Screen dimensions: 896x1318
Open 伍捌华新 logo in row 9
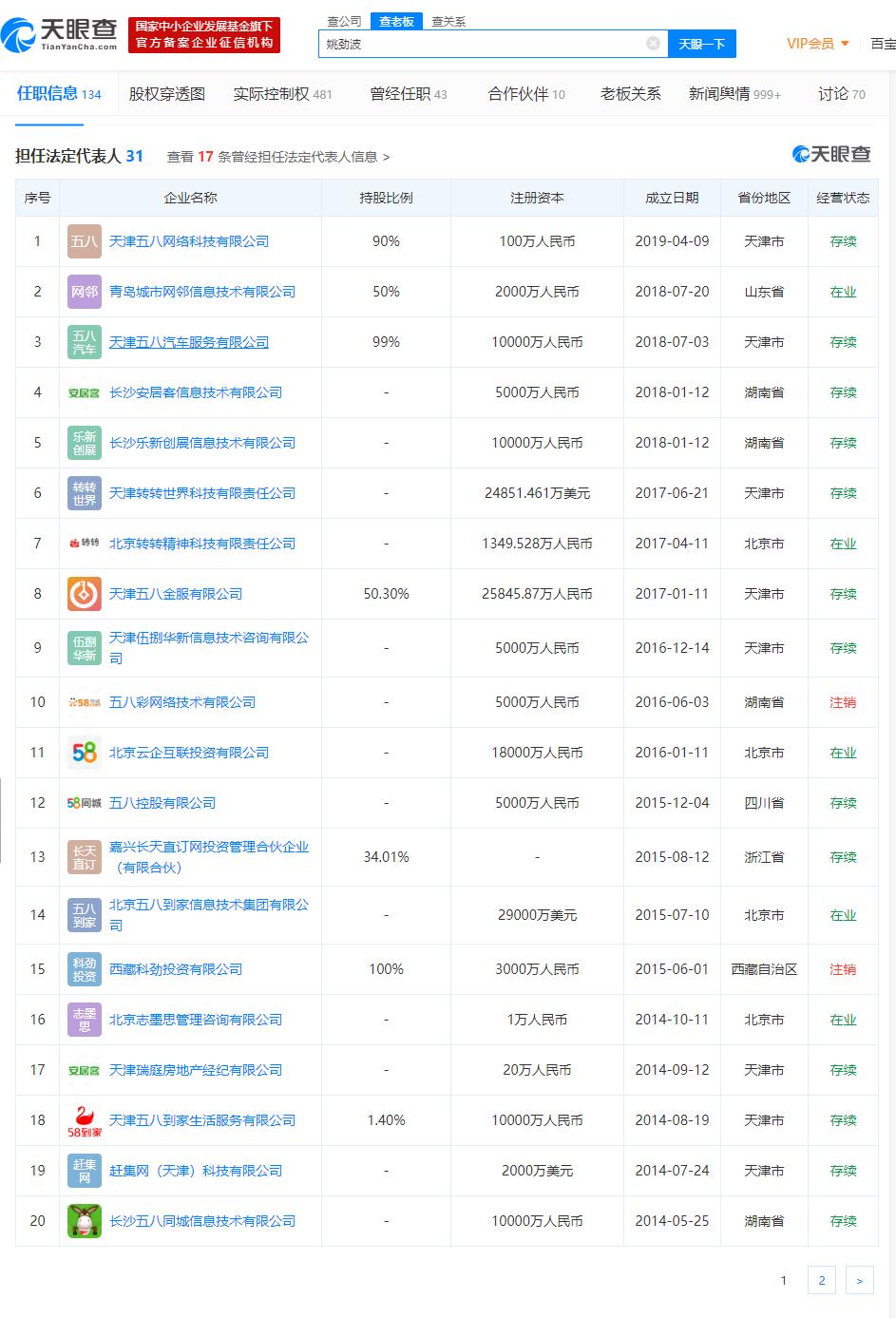click(85, 648)
